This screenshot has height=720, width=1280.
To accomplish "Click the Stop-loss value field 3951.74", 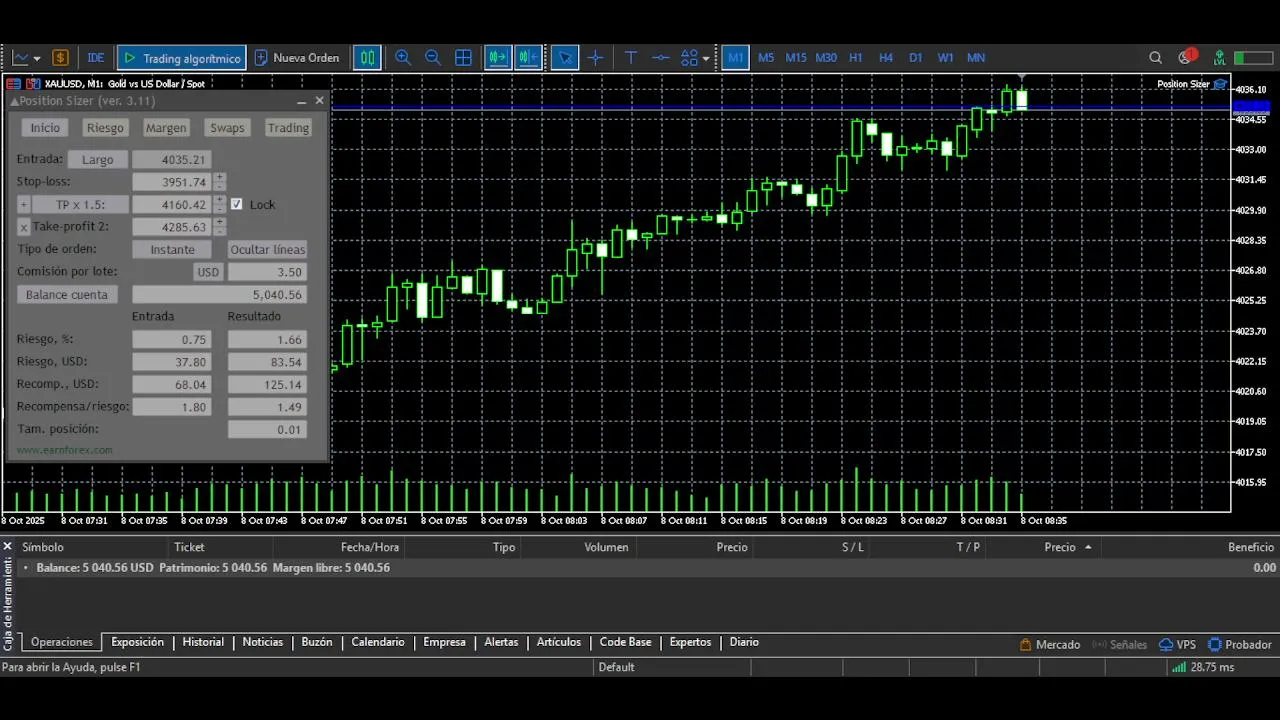I will (171, 182).
